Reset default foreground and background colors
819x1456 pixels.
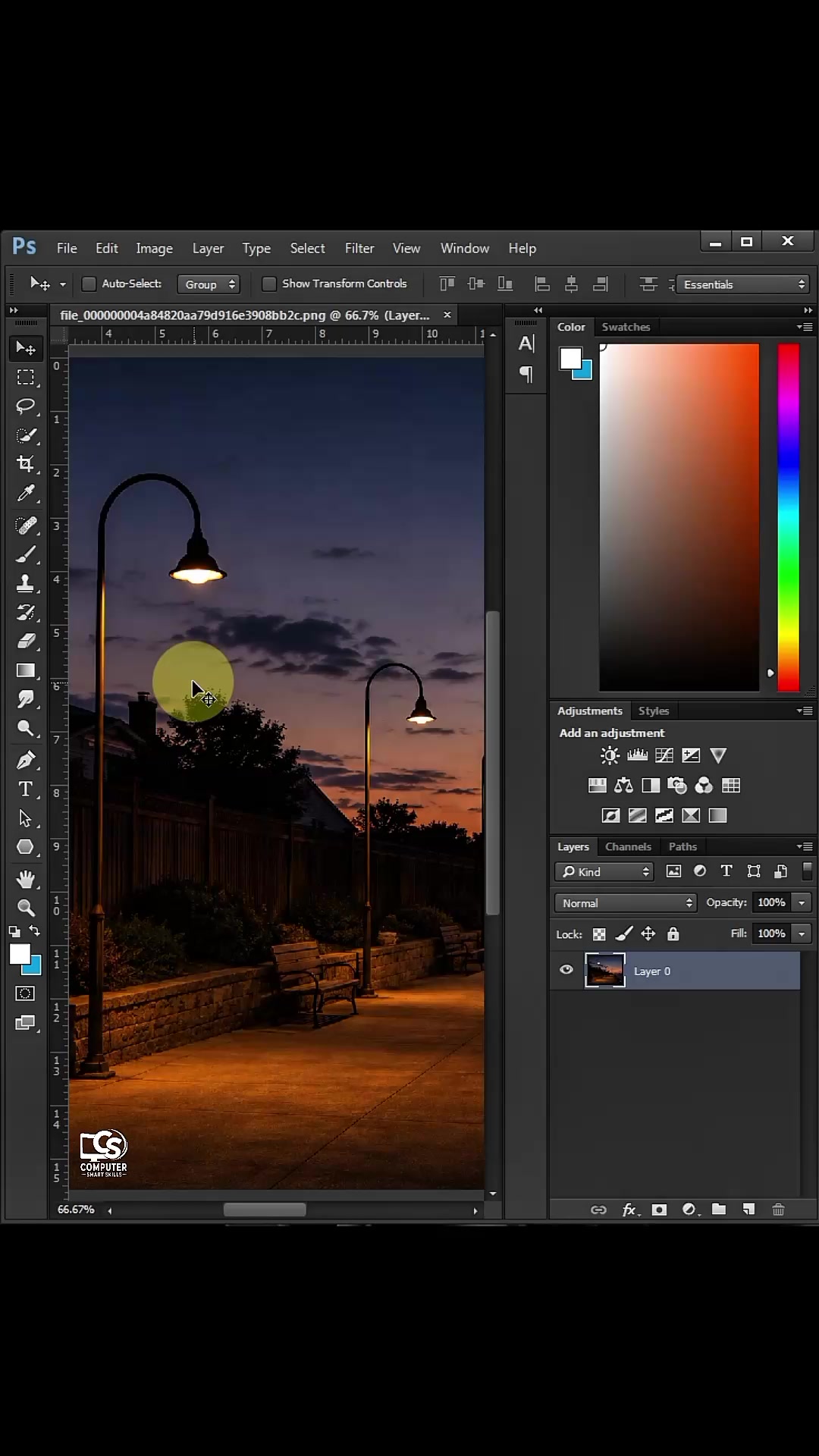point(14,931)
